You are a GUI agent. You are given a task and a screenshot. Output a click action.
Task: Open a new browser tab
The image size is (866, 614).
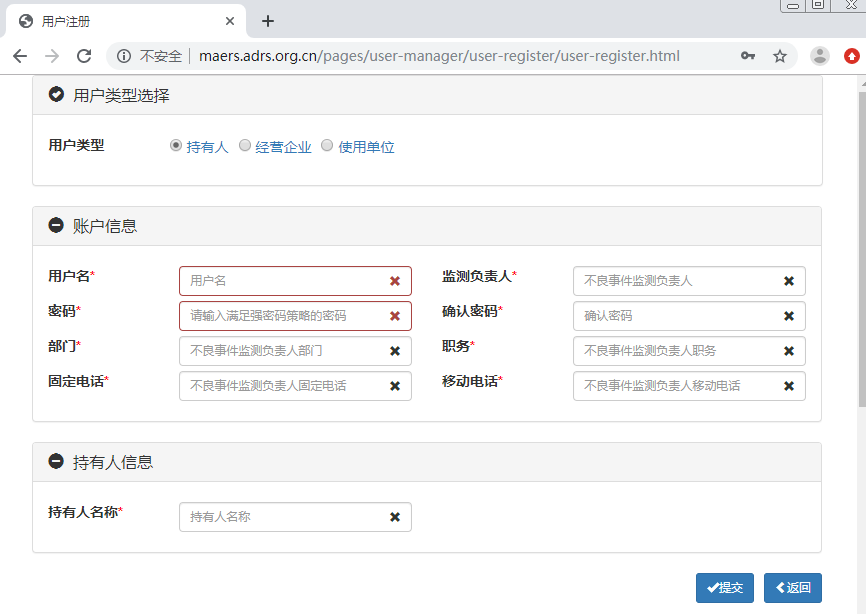click(268, 21)
